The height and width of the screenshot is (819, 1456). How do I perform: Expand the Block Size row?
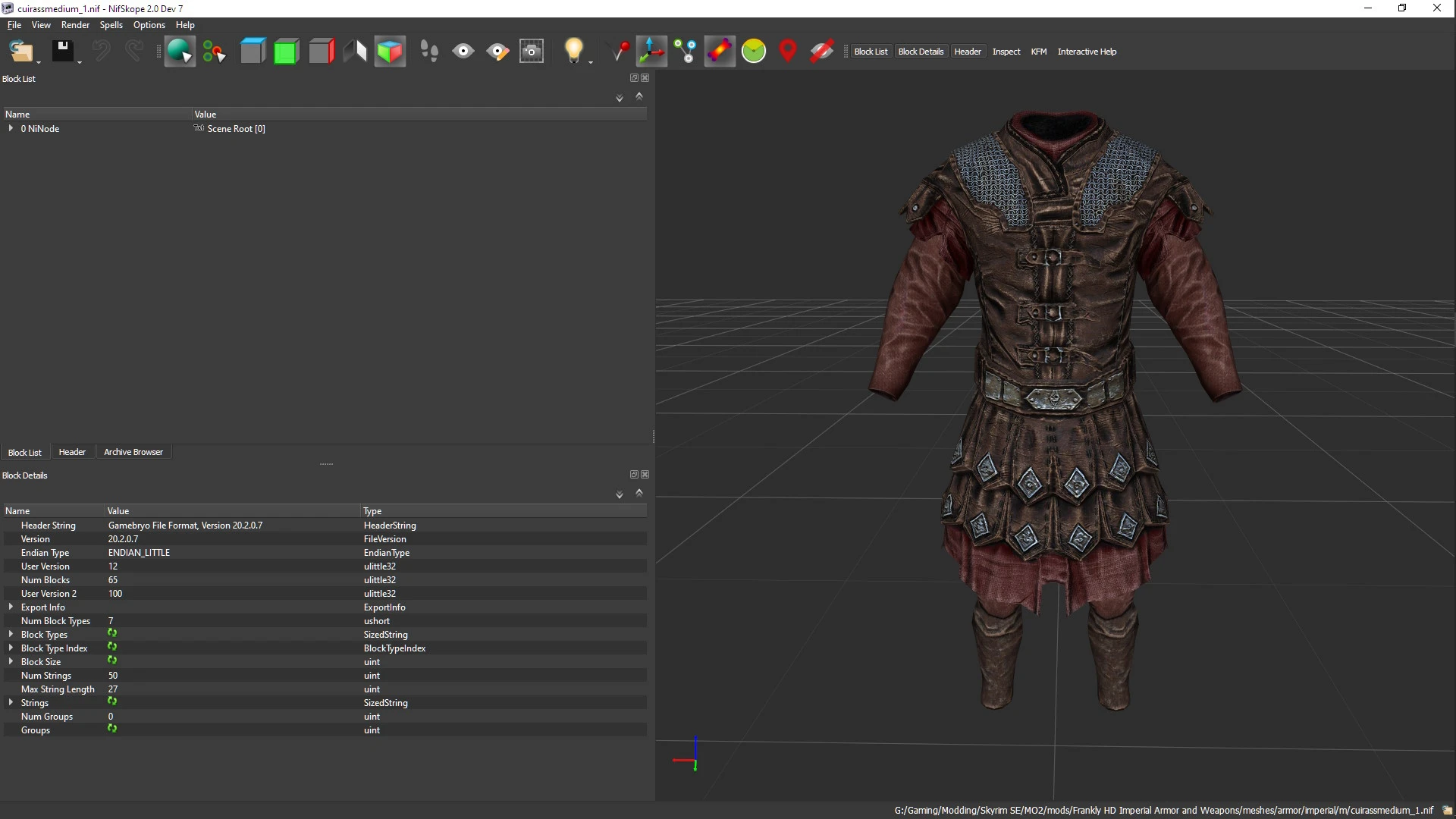(11, 661)
